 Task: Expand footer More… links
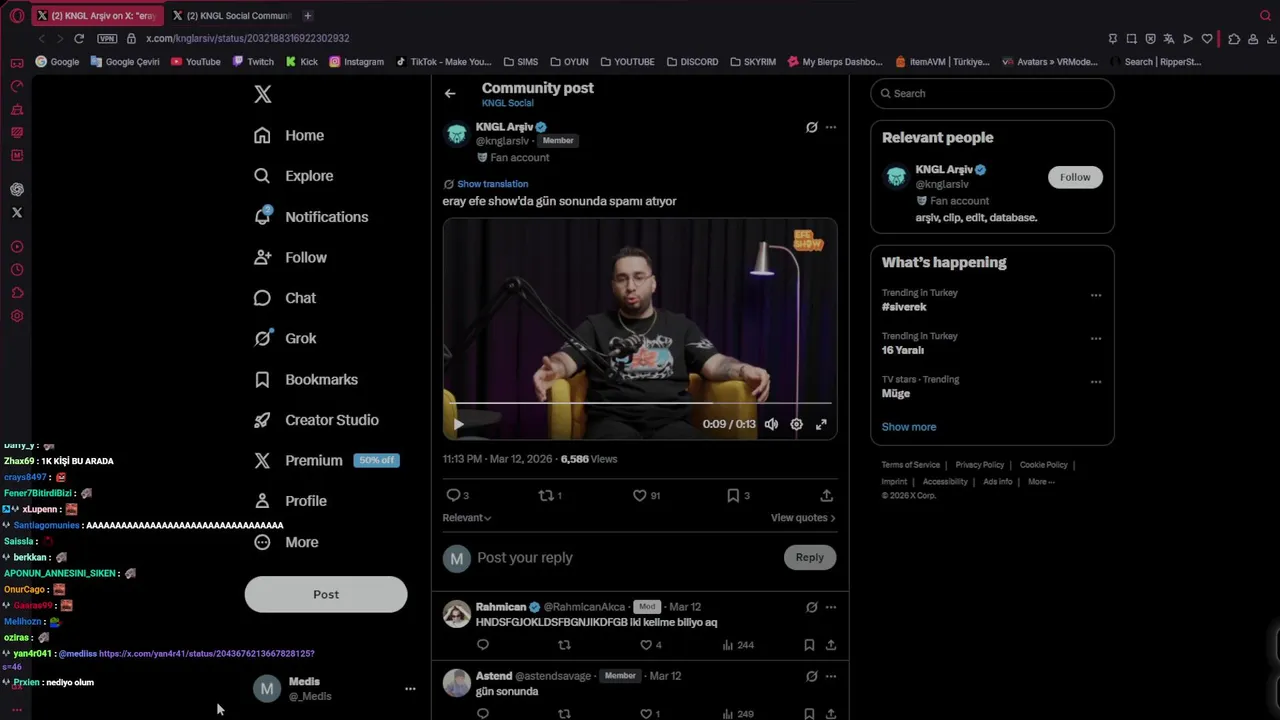pos(1041,482)
